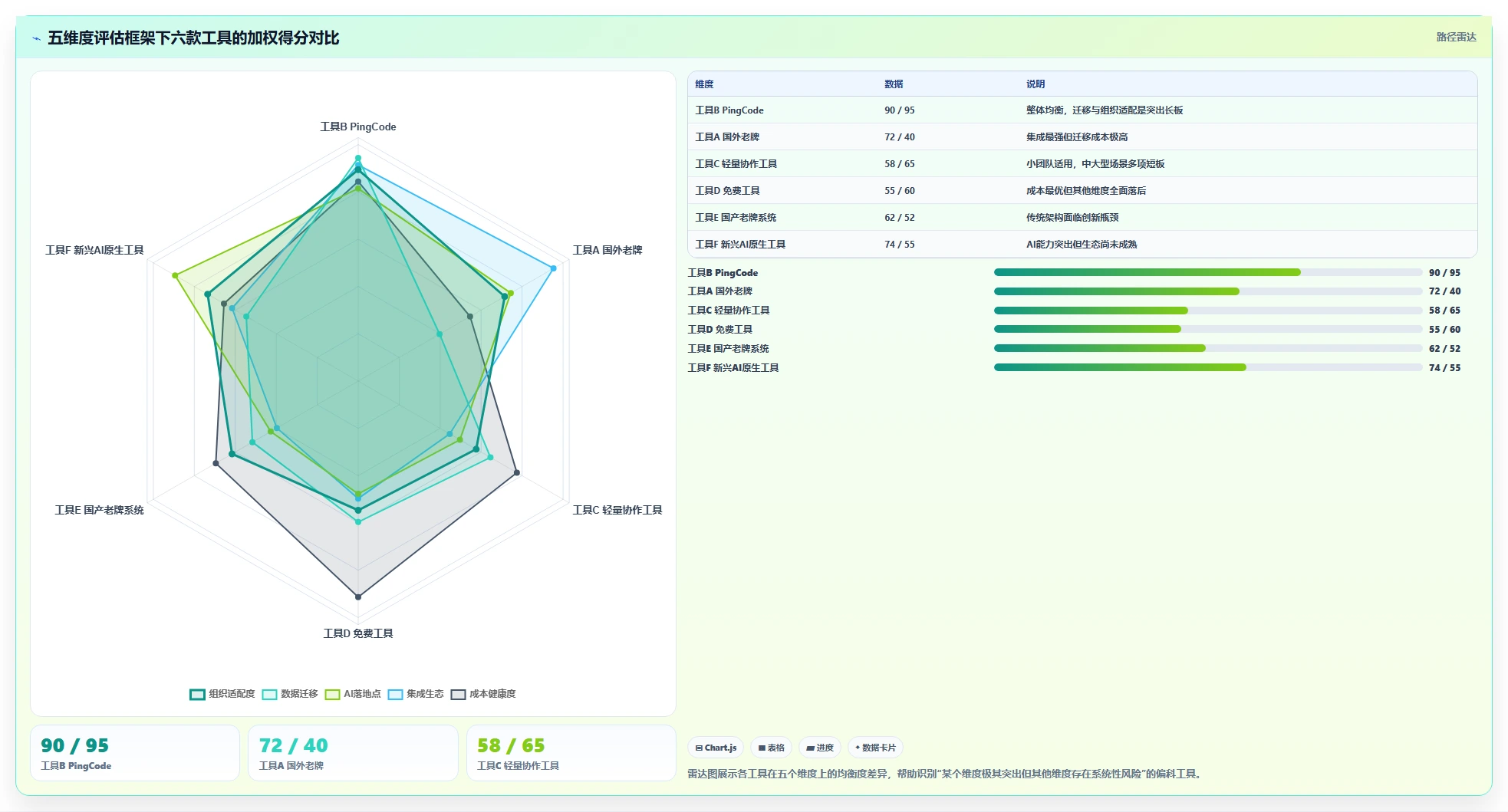Click the green AI落地点 point on 工具F axis
Viewport: 1508px width, 812px height.
pyautogui.click(x=175, y=275)
